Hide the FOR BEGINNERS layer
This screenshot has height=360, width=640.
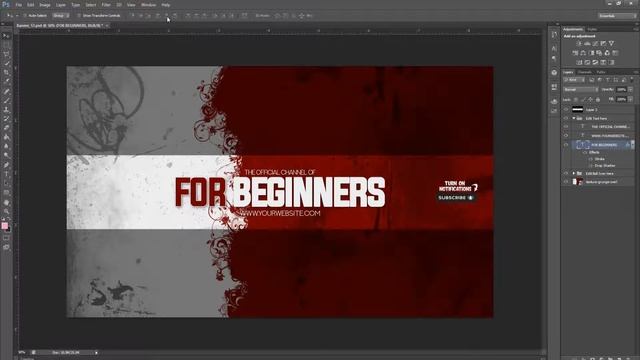tap(566, 145)
